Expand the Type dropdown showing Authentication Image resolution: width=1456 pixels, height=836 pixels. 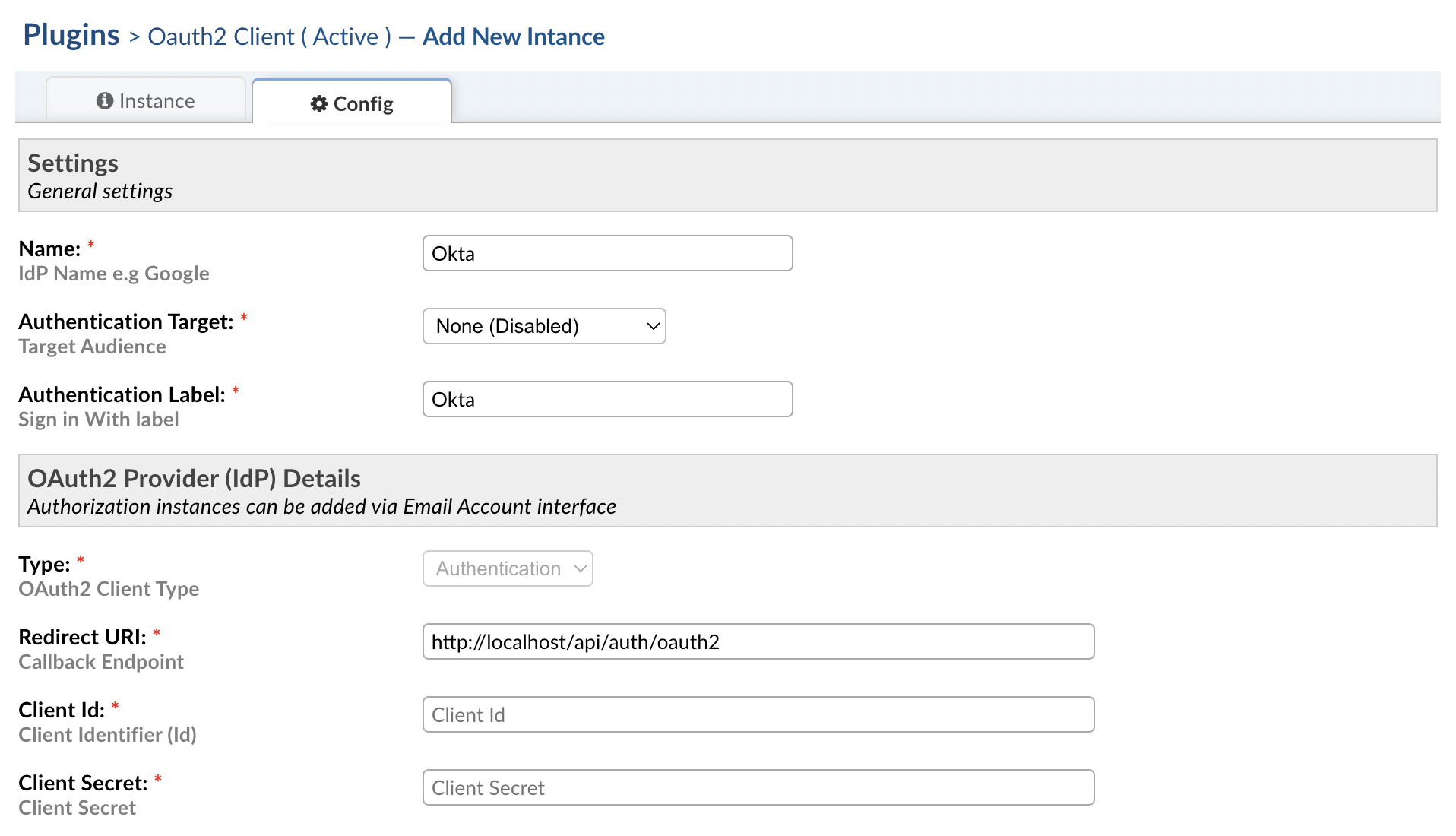tap(507, 568)
